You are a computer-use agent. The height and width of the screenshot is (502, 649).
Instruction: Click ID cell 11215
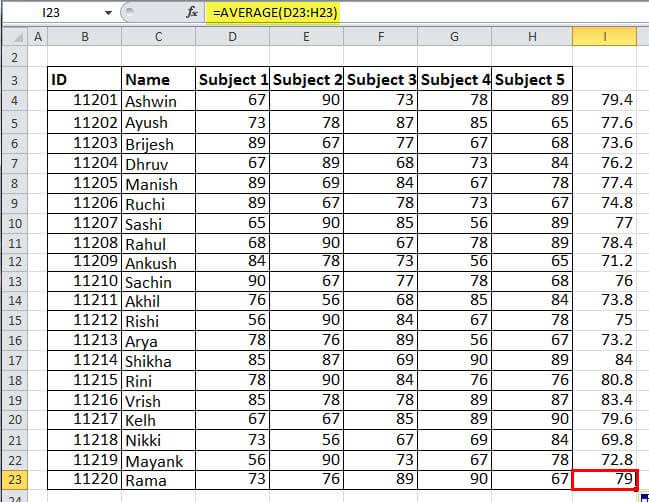(84, 380)
